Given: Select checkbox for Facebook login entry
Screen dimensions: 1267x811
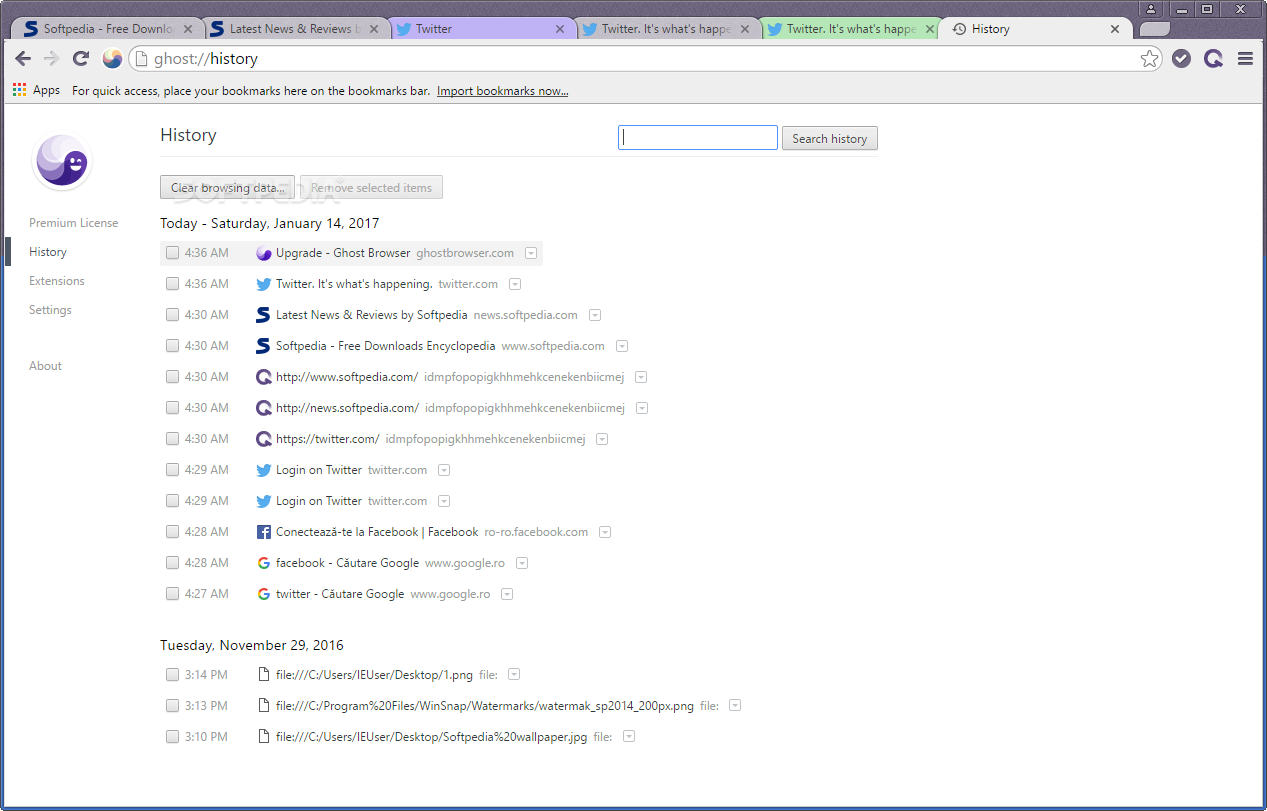Looking at the screenshot, I should click(173, 532).
